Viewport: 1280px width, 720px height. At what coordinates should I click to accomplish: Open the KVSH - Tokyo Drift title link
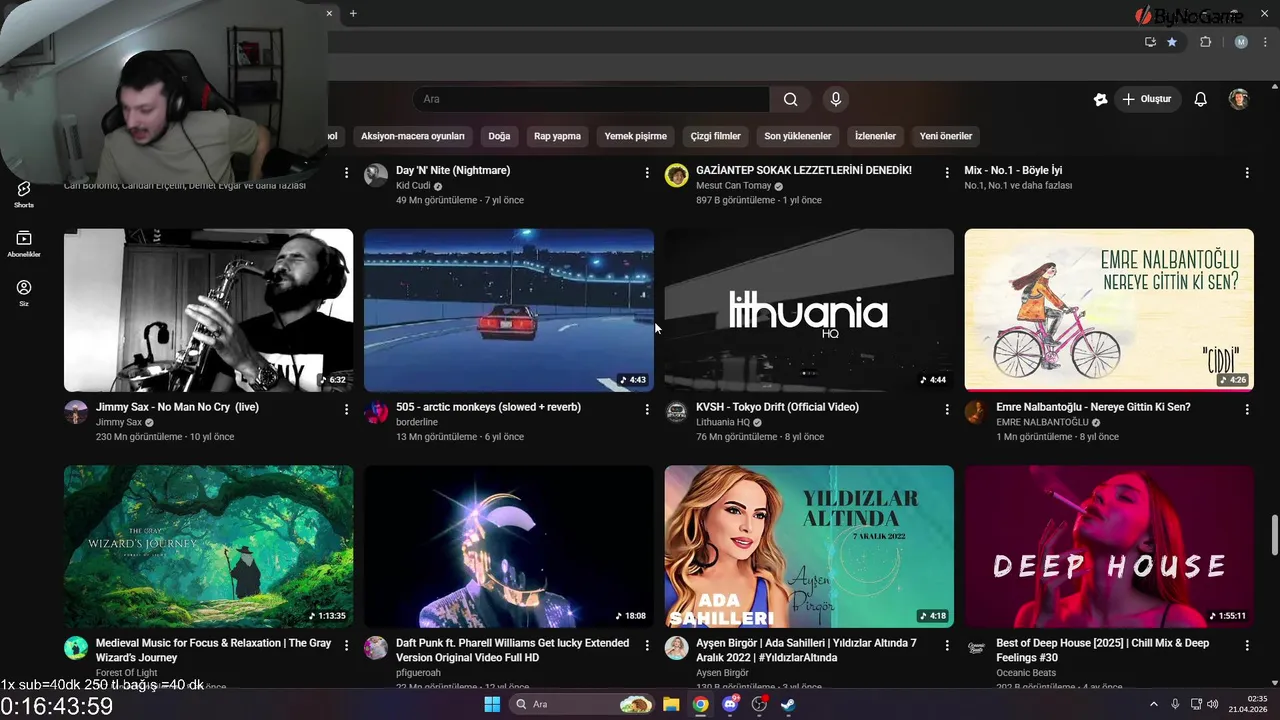point(777,407)
